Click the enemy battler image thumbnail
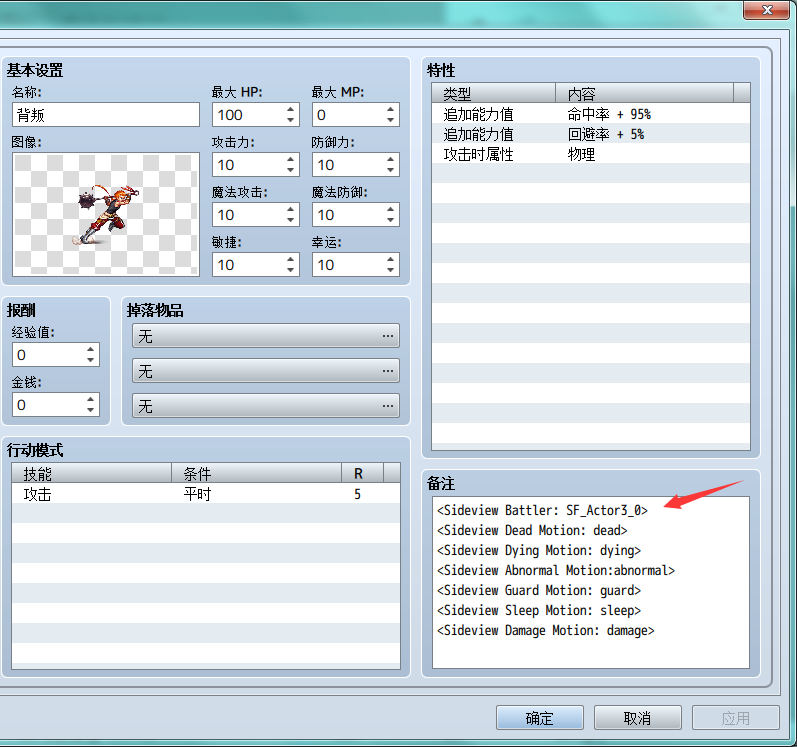Screen dimensions: 797x747 [106, 214]
